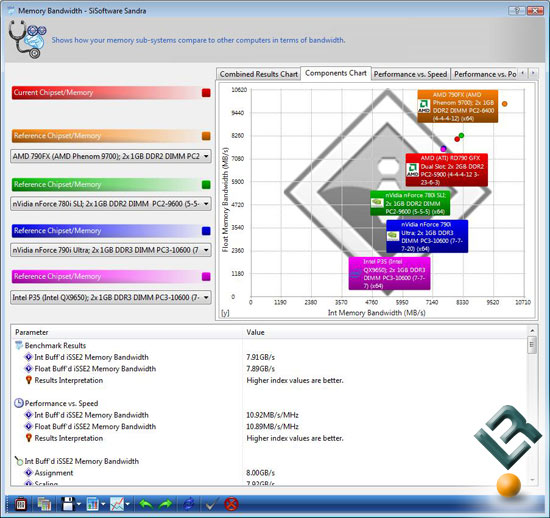Click the magenta Reference Chipset color square
Viewport: 550px width, 518px height.
pos(206,276)
